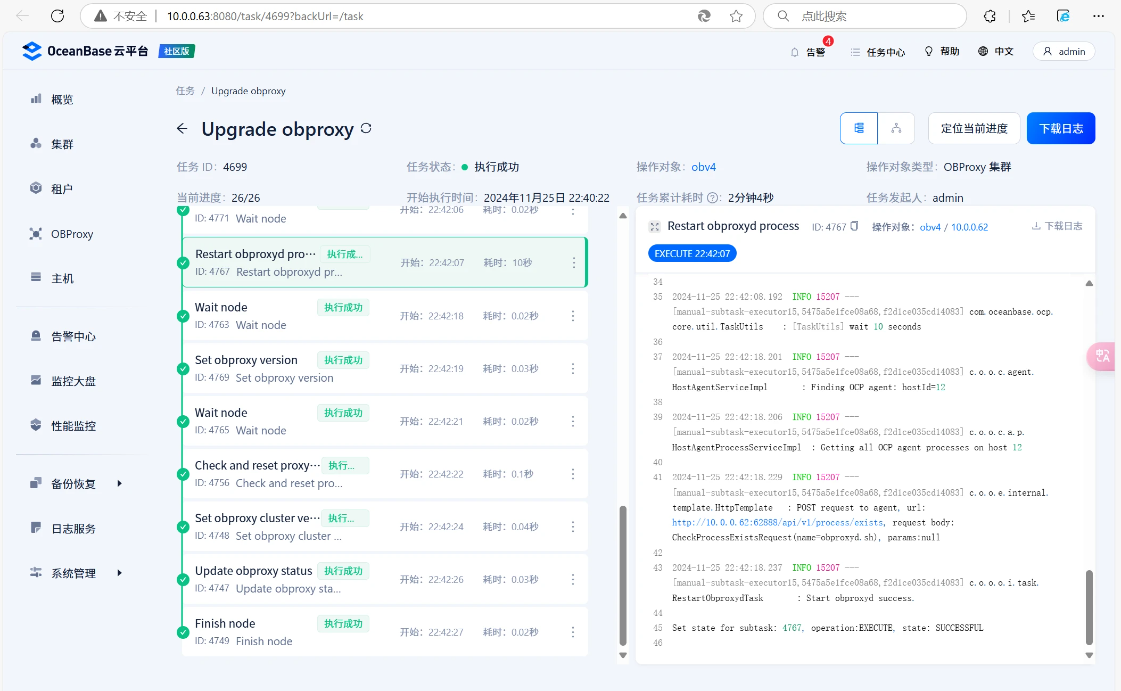Select the EXECUTE 22:42:07 log tag
The width and height of the screenshot is (1121, 691).
pos(692,254)
